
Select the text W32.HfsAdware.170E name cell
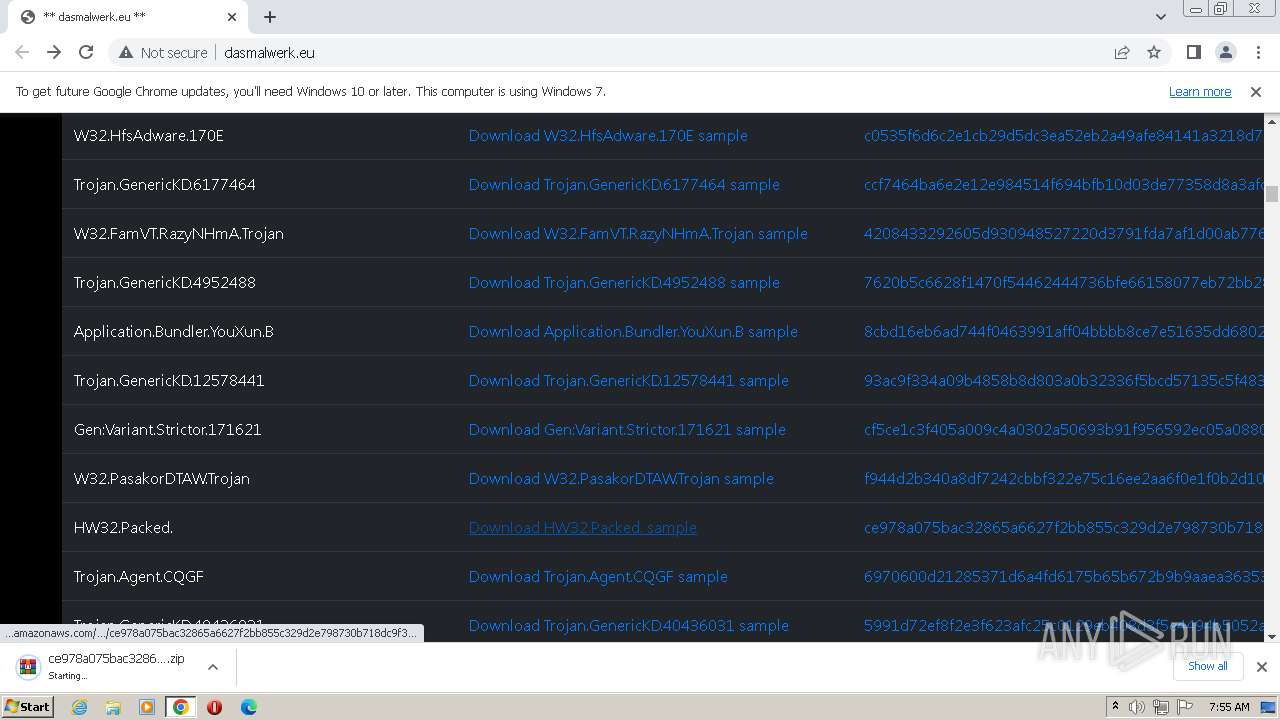point(148,135)
